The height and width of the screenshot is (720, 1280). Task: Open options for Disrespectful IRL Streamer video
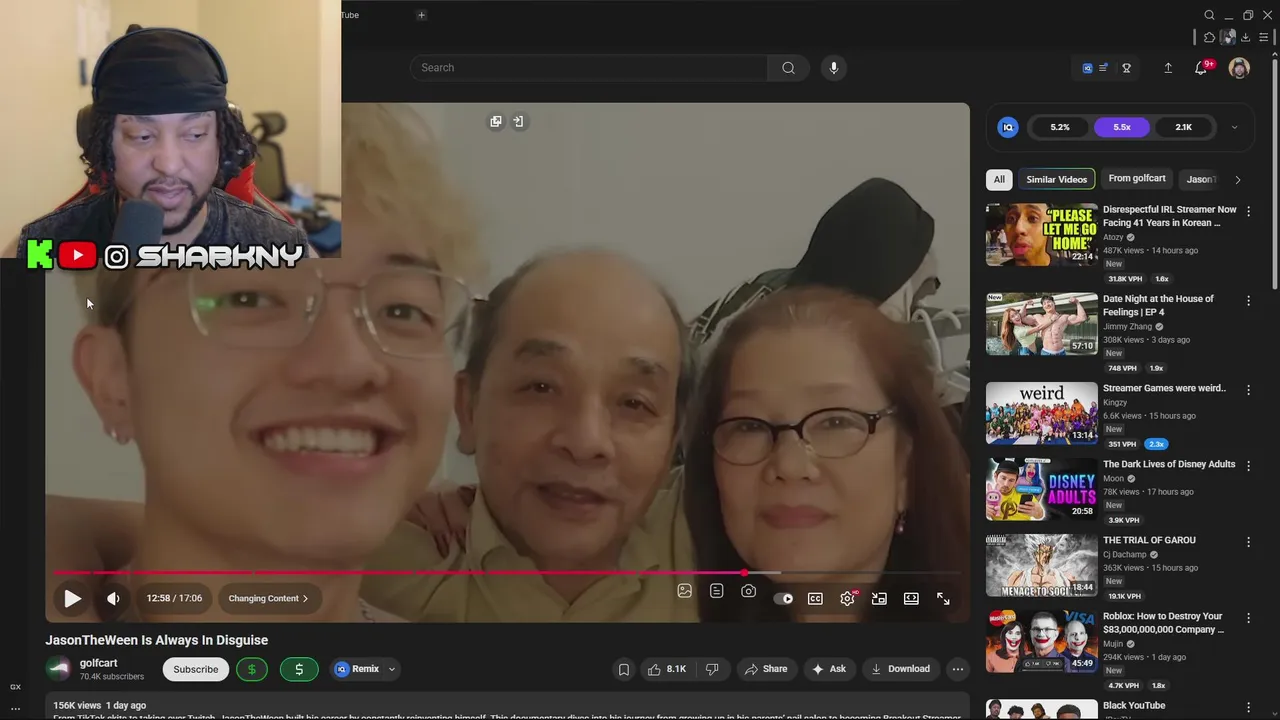(1248, 211)
